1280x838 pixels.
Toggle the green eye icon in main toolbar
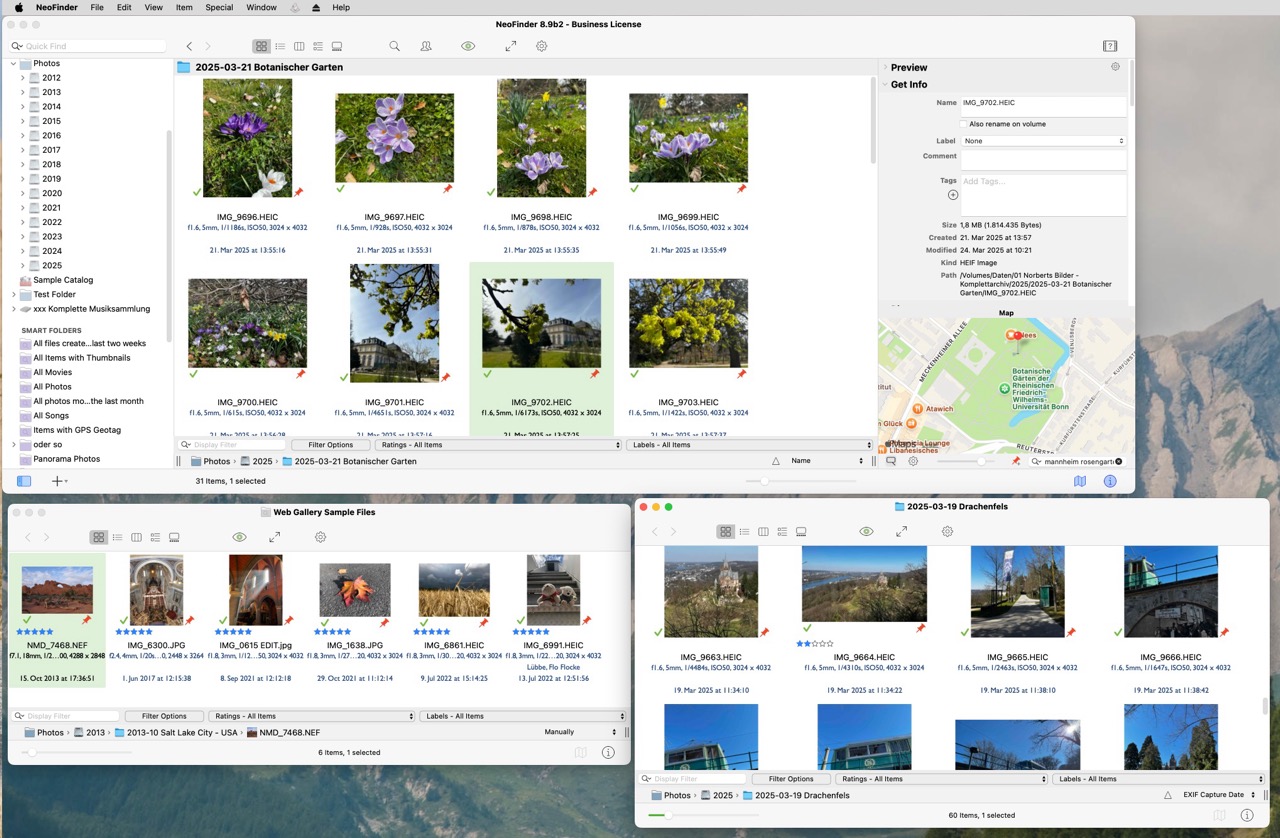[468, 46]
